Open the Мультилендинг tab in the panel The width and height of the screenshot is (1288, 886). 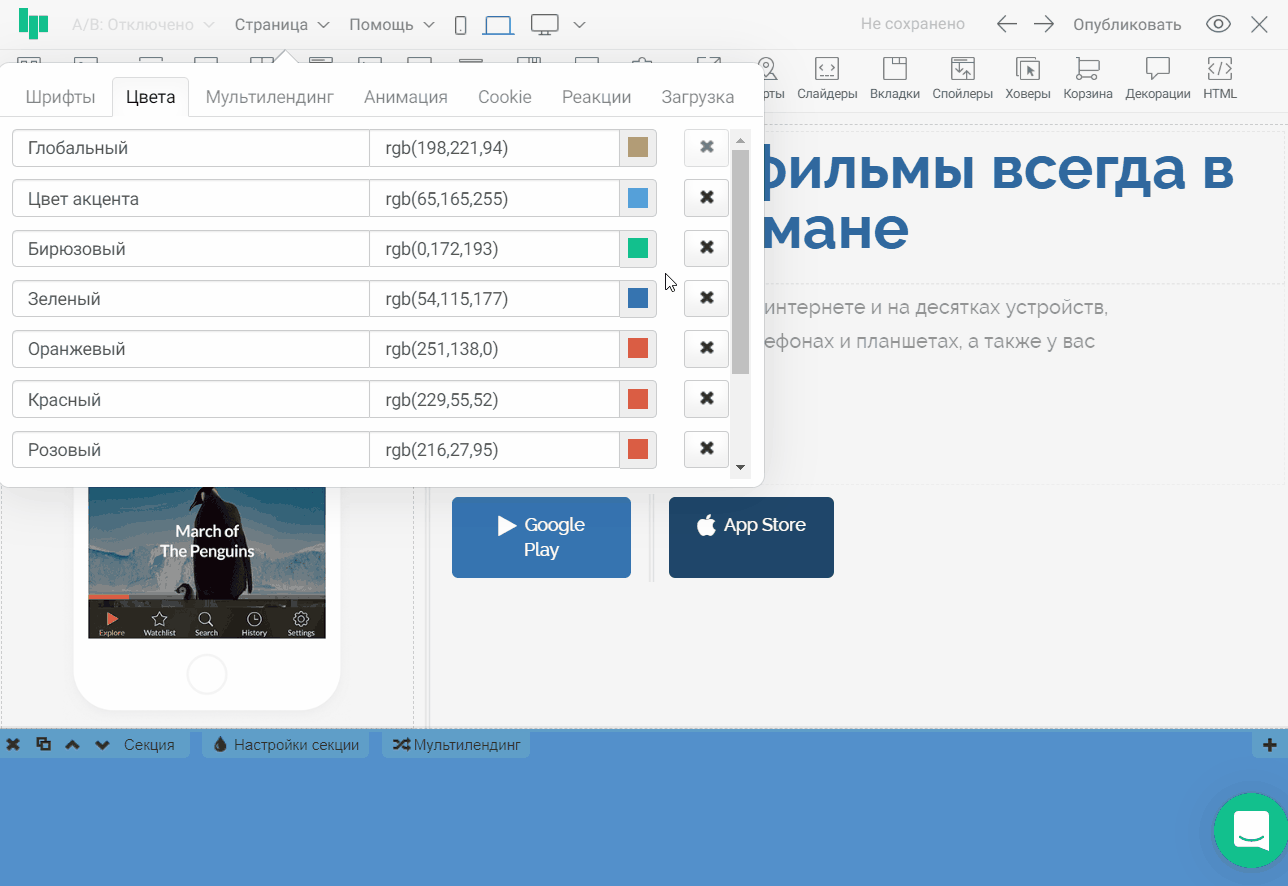point(270,97)
